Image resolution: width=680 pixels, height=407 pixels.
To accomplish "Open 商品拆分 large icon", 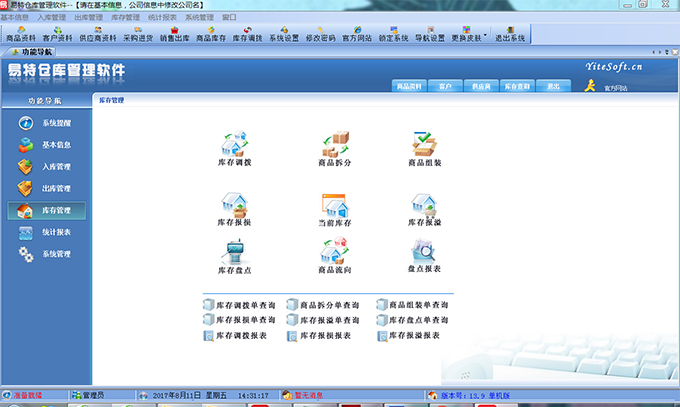I will pyautogui.click(x=334, y=148).
